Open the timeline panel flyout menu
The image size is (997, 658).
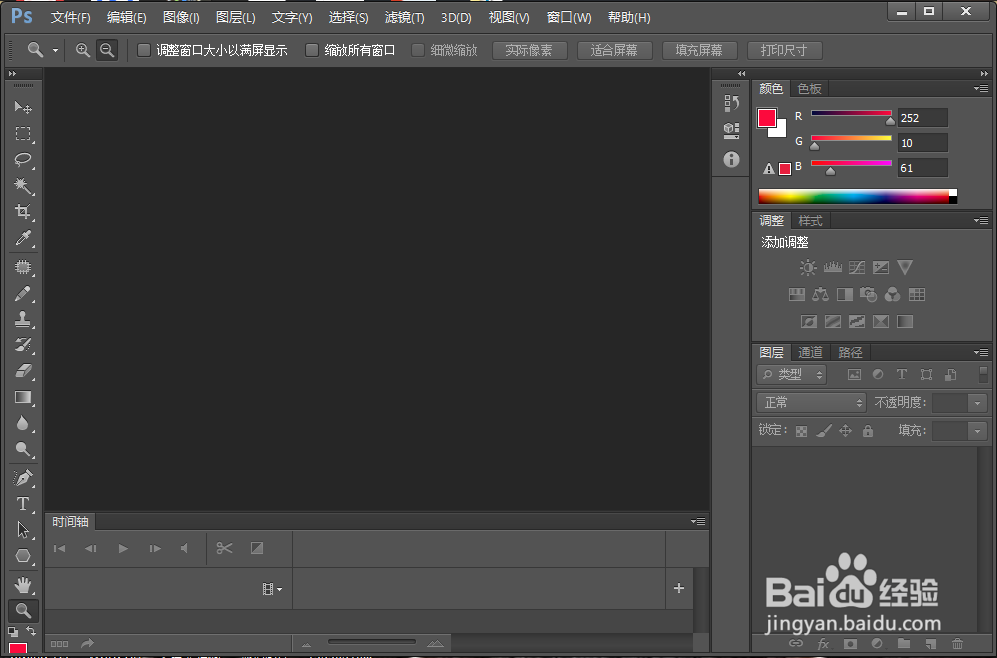698,521
